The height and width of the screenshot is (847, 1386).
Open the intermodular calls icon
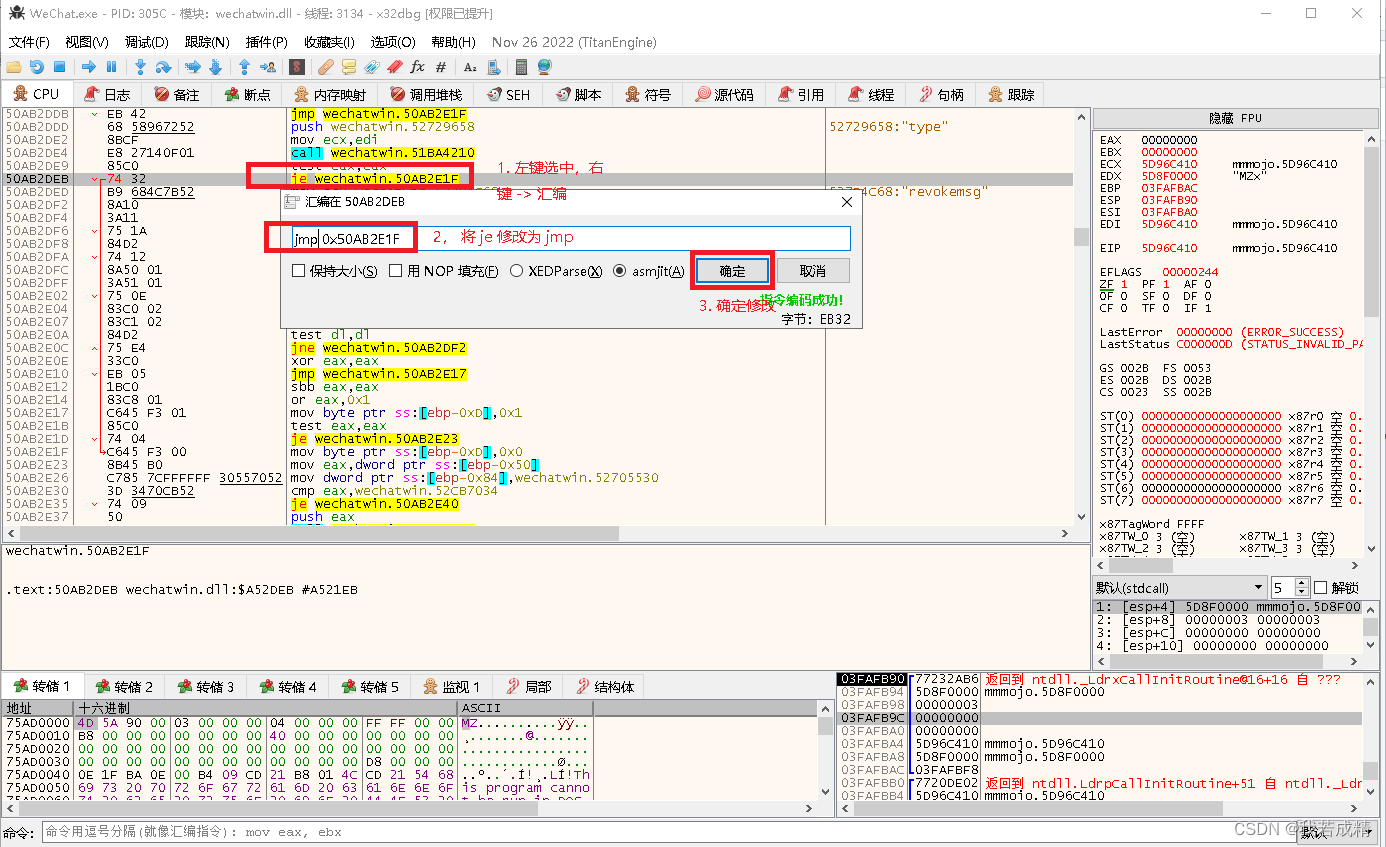[493, 67]
